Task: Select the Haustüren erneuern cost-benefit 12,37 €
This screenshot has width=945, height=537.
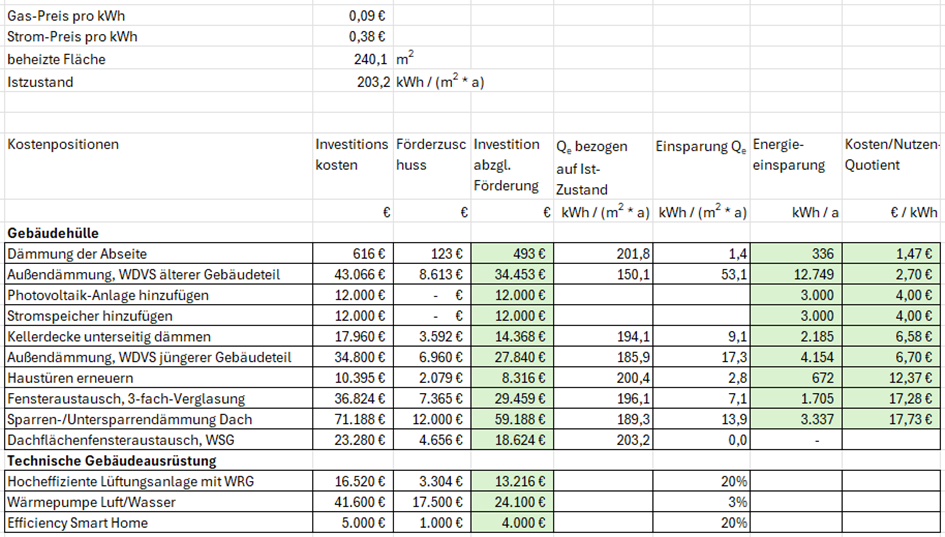Action: click(x=893, y=379)
